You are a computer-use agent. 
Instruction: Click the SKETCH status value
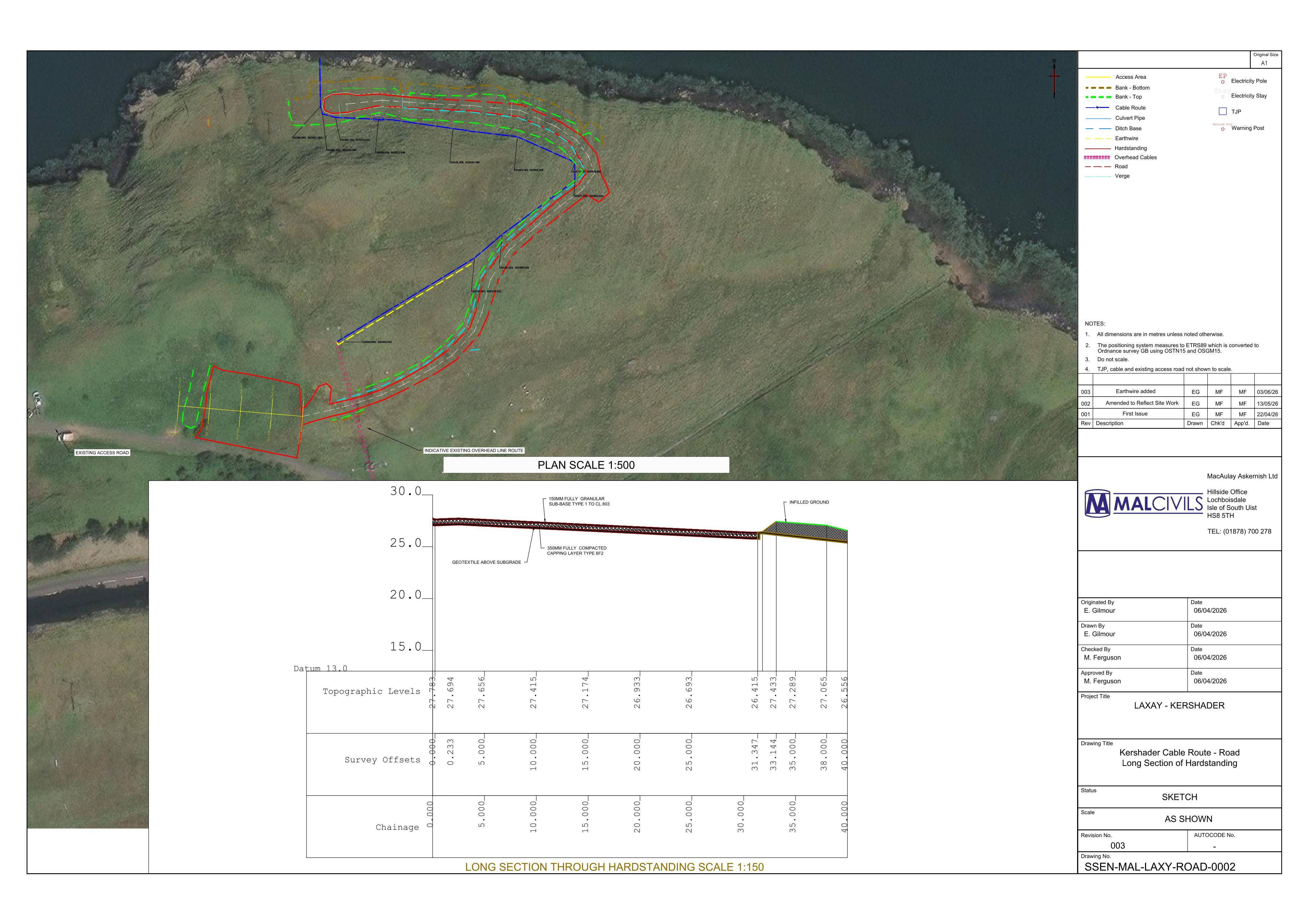point(1179,797)
